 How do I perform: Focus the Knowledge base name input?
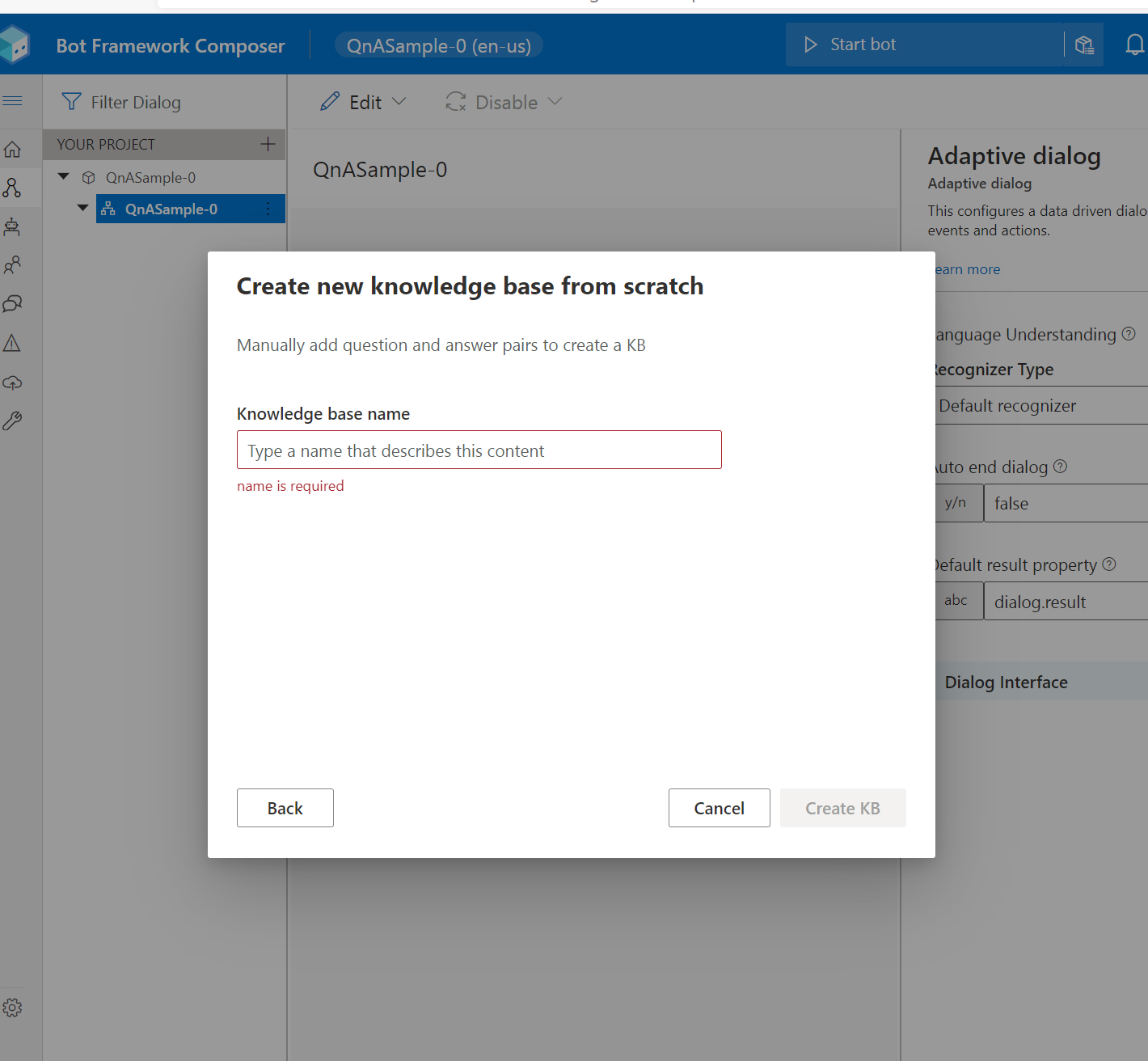pyautogui.click(x=479, y=450)
